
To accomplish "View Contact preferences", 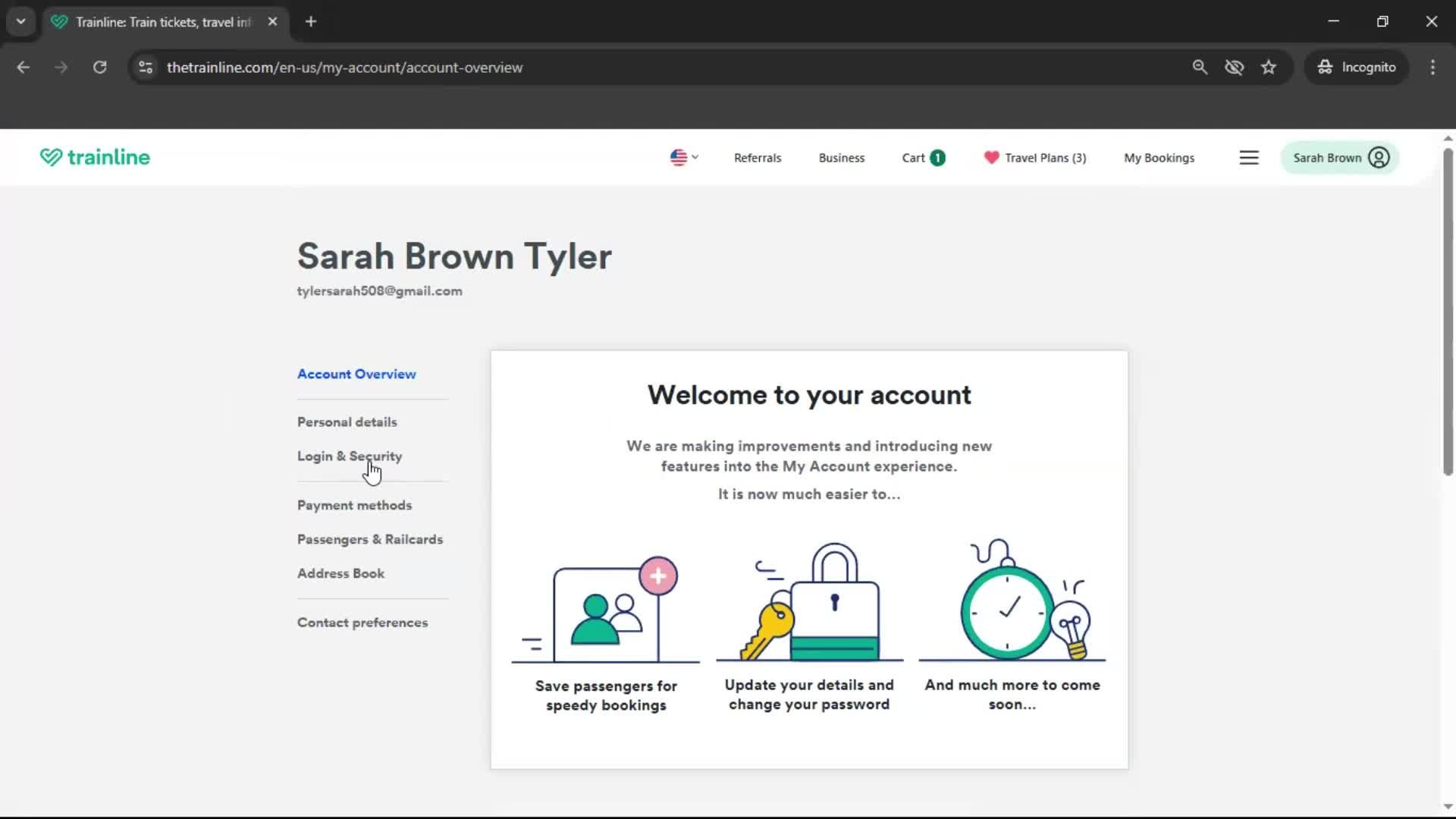I will coord(362,622).
